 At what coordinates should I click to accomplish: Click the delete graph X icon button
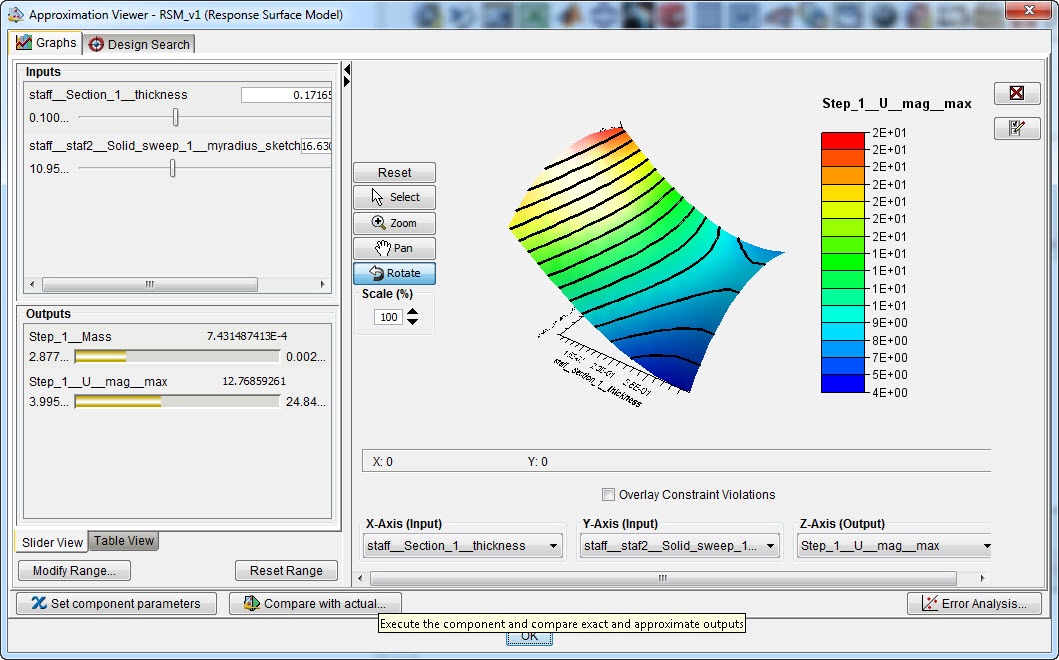tap(1017, 93)
